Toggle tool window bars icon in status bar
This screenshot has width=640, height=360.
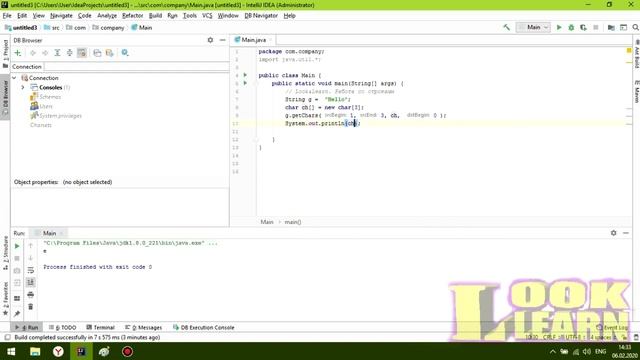(7, 338)
